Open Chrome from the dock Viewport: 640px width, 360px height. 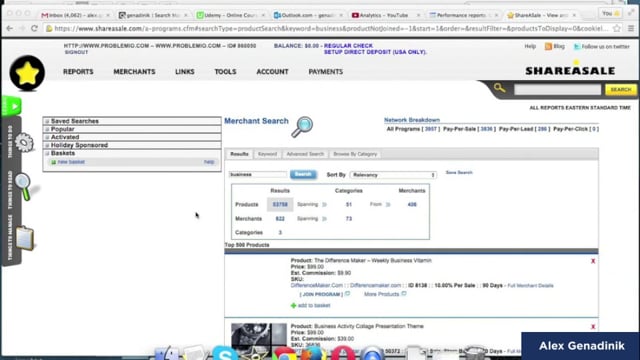point(284,353)
